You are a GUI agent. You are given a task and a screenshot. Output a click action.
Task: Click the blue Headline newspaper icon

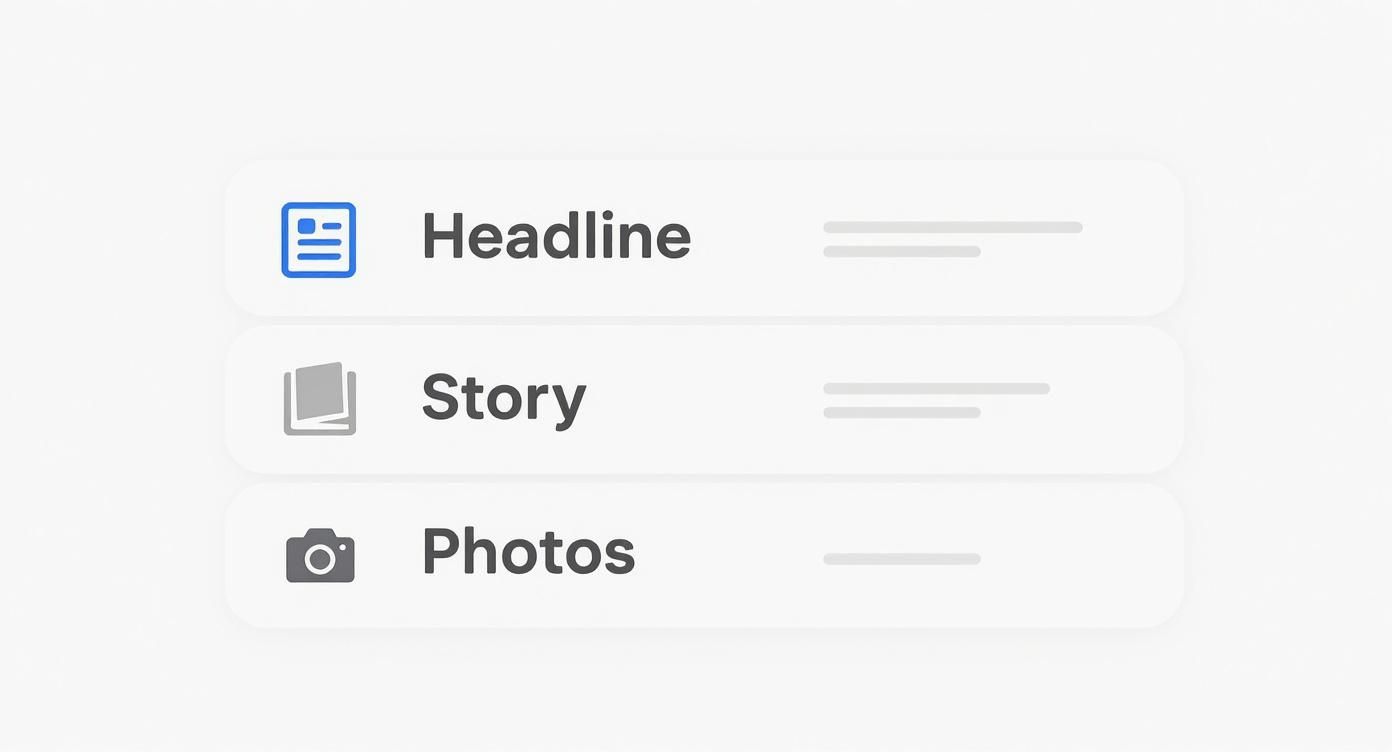click(318, 239)
